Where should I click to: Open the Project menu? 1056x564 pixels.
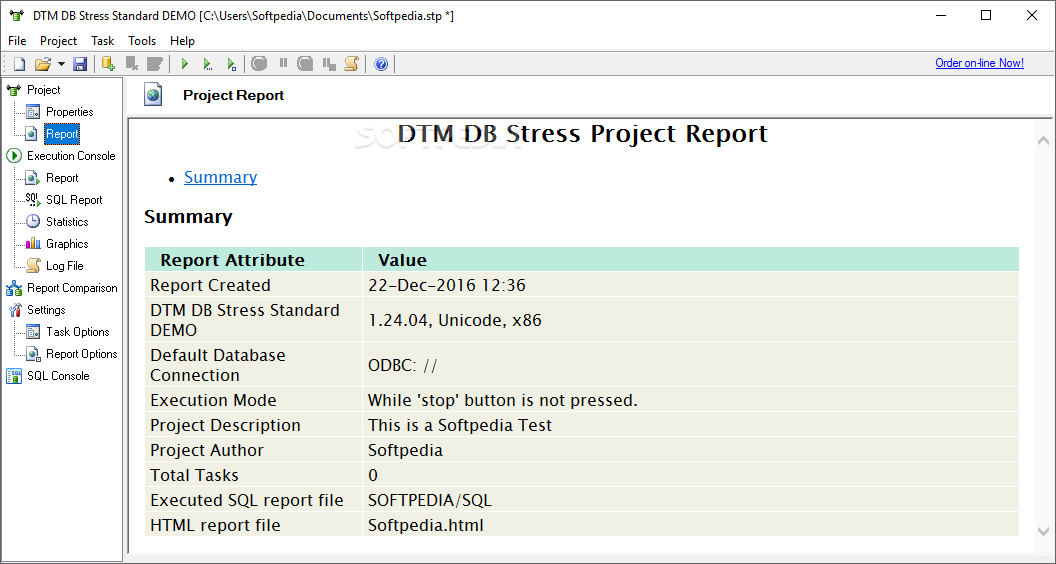[59, 41]
